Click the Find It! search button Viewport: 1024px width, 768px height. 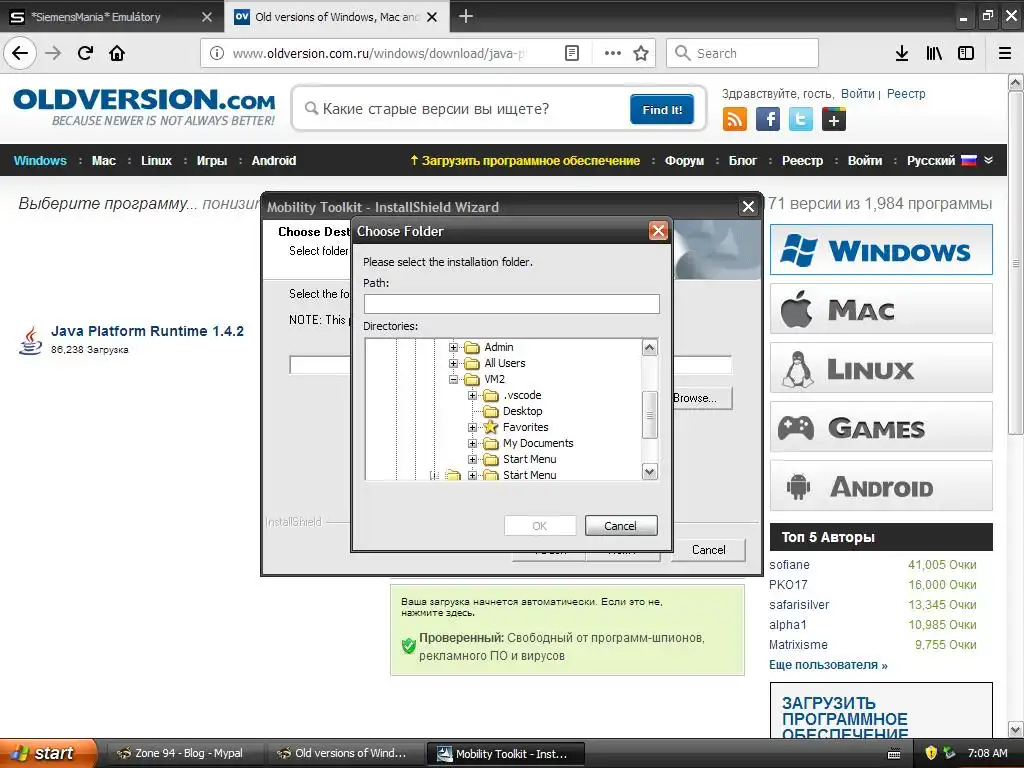pos(662,109)
